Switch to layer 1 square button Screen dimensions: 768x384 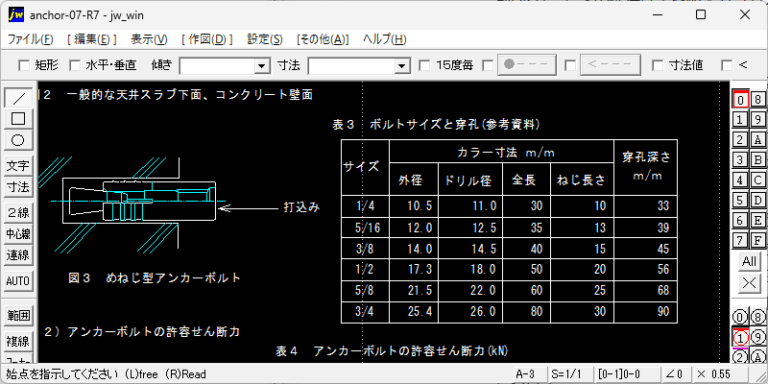point(740,120)
